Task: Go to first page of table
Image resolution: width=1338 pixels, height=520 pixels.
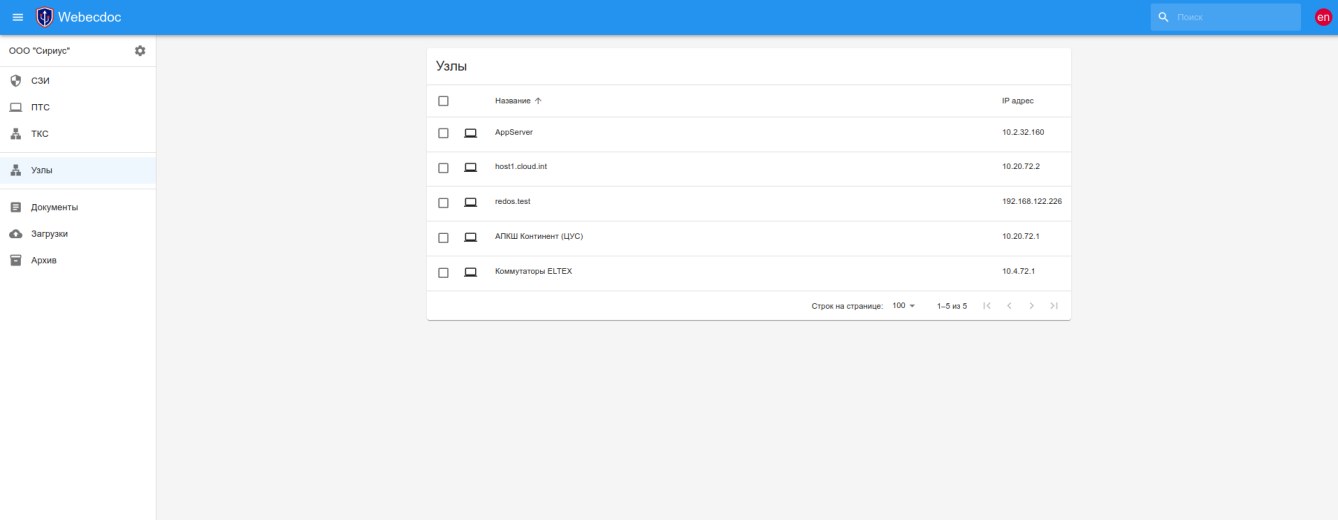Action: [987, 305]
